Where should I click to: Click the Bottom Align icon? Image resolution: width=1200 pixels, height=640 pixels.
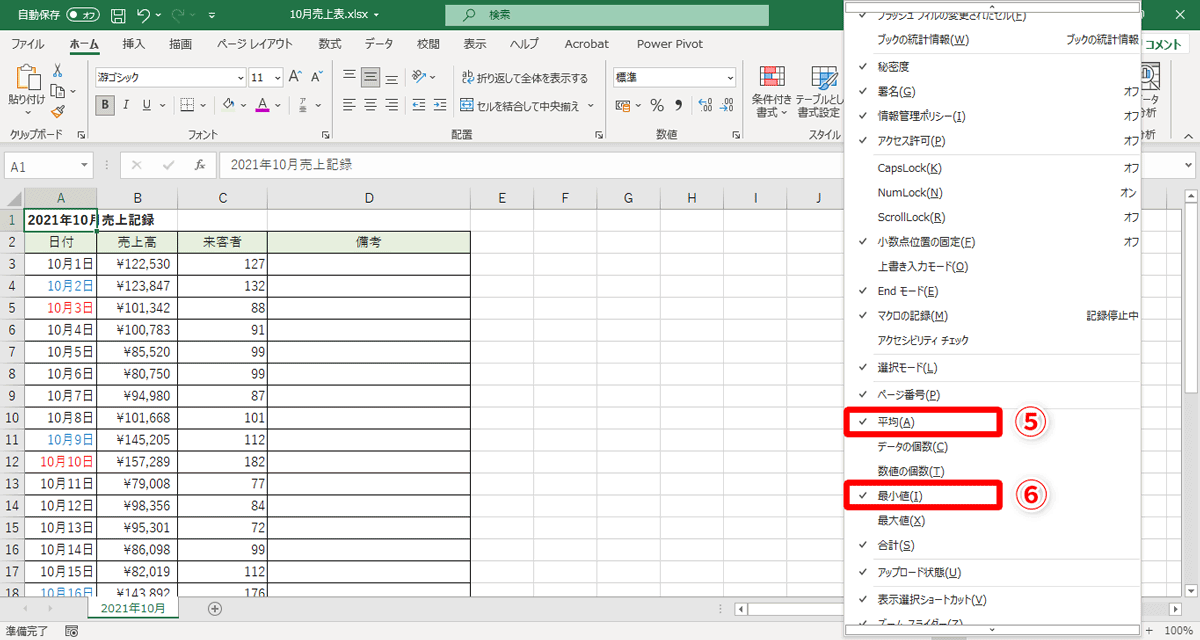[392, 77]
